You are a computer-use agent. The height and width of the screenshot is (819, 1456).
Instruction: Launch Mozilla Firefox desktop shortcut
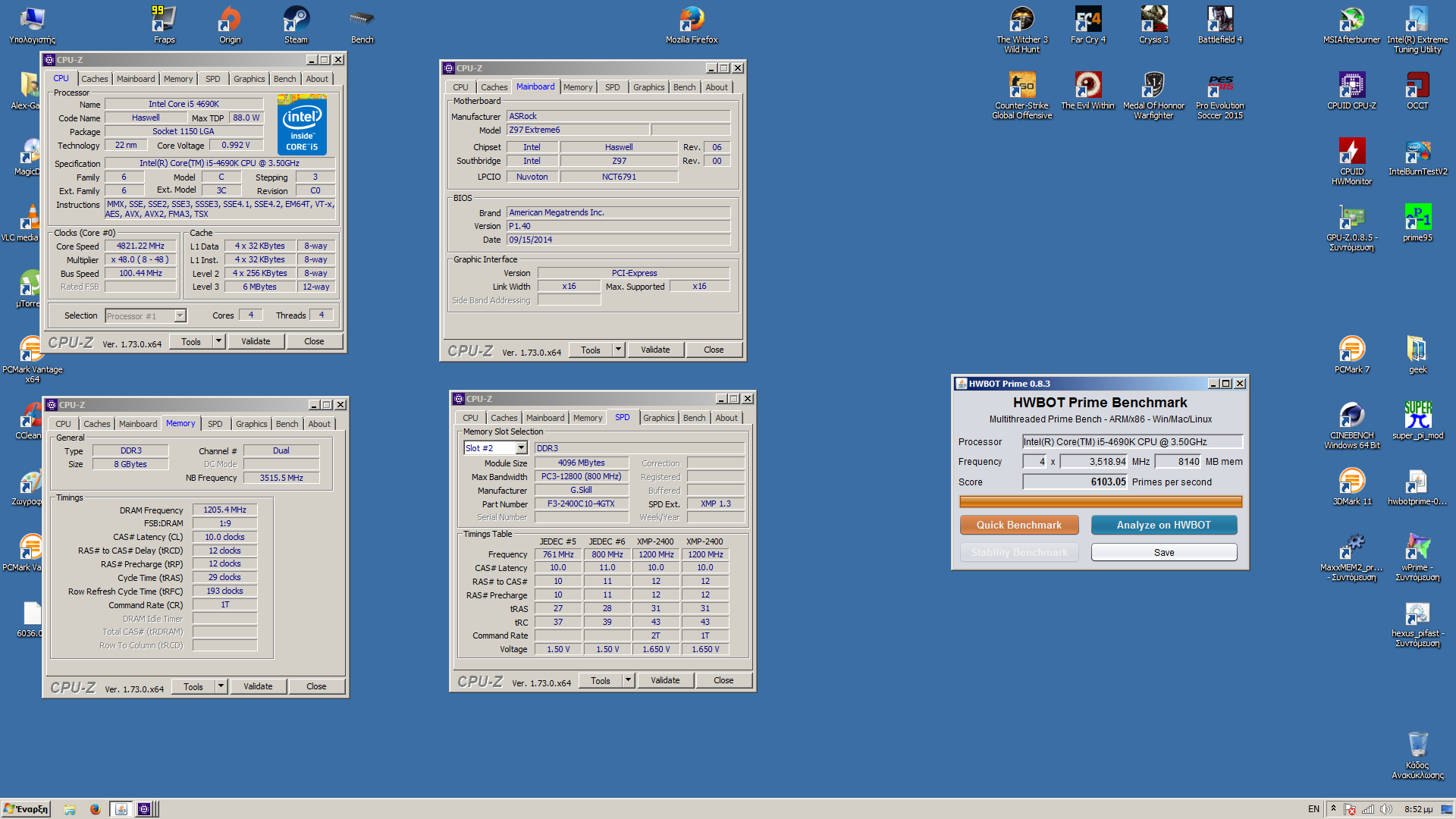(692, 24)
